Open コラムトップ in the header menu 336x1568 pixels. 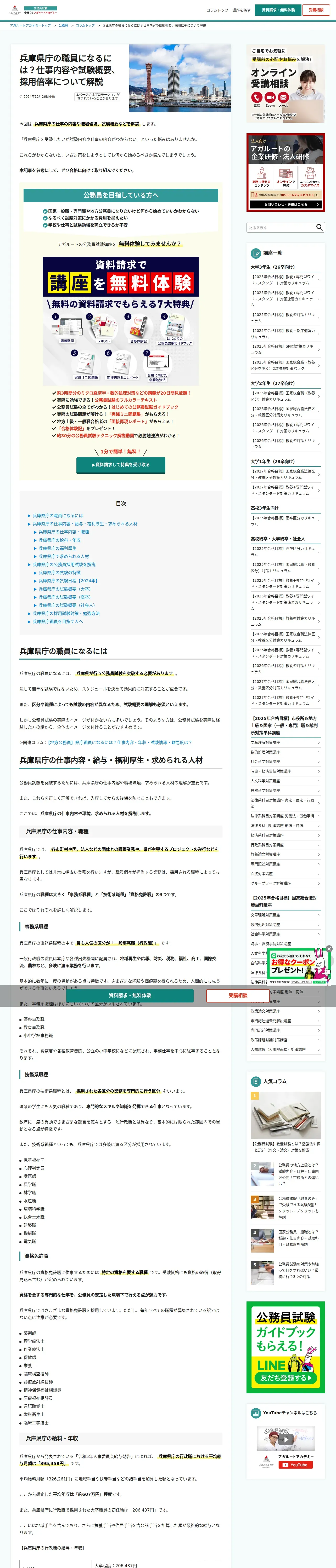(217, 10)
